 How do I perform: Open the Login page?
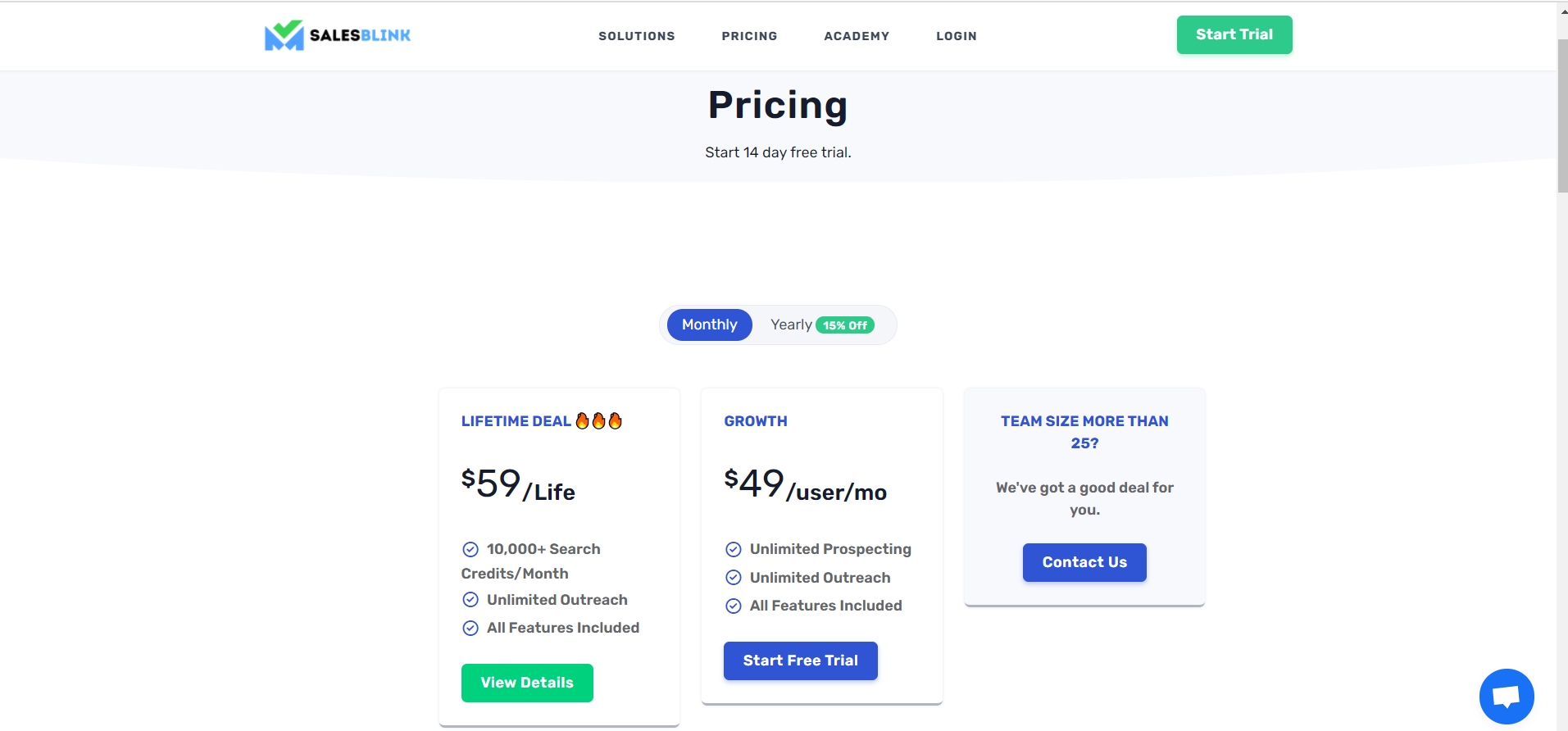click(956, 36)
